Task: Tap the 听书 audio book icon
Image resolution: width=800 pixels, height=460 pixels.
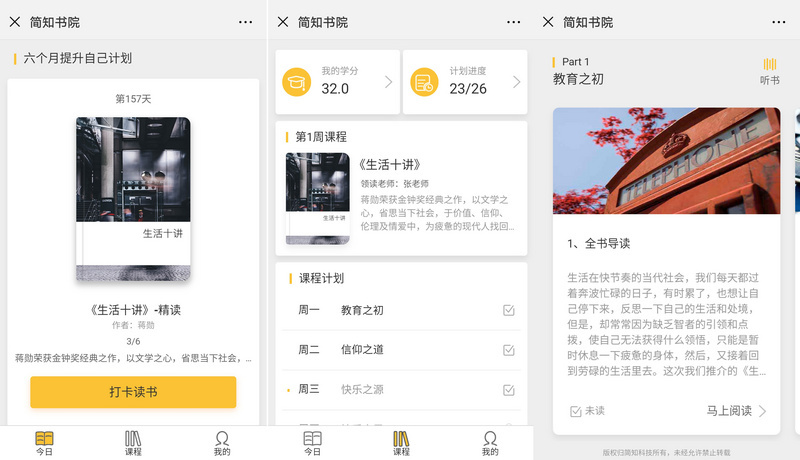Action: click(x=769, y=65)
